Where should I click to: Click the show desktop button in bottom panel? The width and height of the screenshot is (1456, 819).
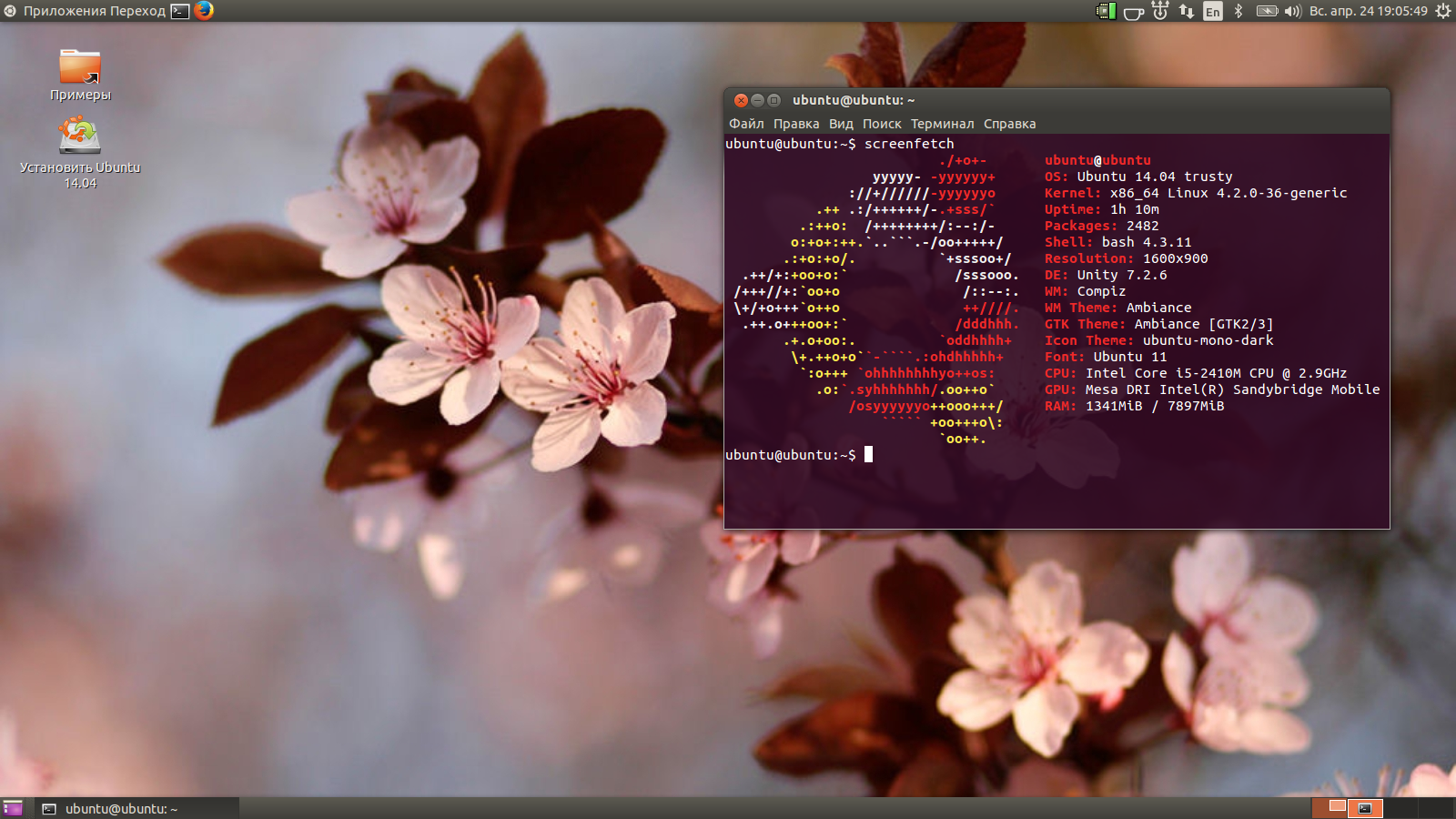13,808
